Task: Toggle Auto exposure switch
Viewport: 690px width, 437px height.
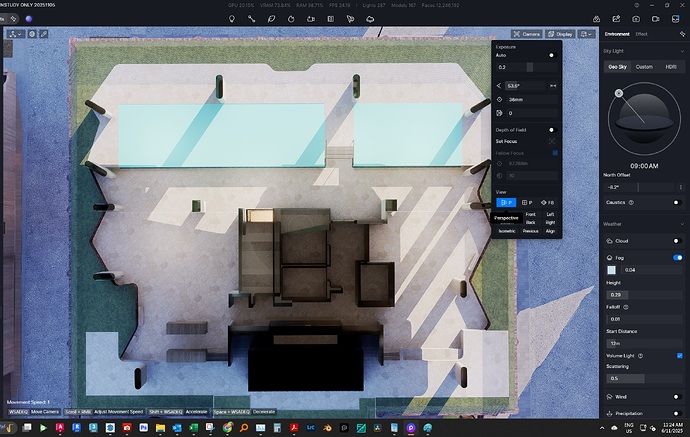Action: pyautogui.click(x=551, y=55)
